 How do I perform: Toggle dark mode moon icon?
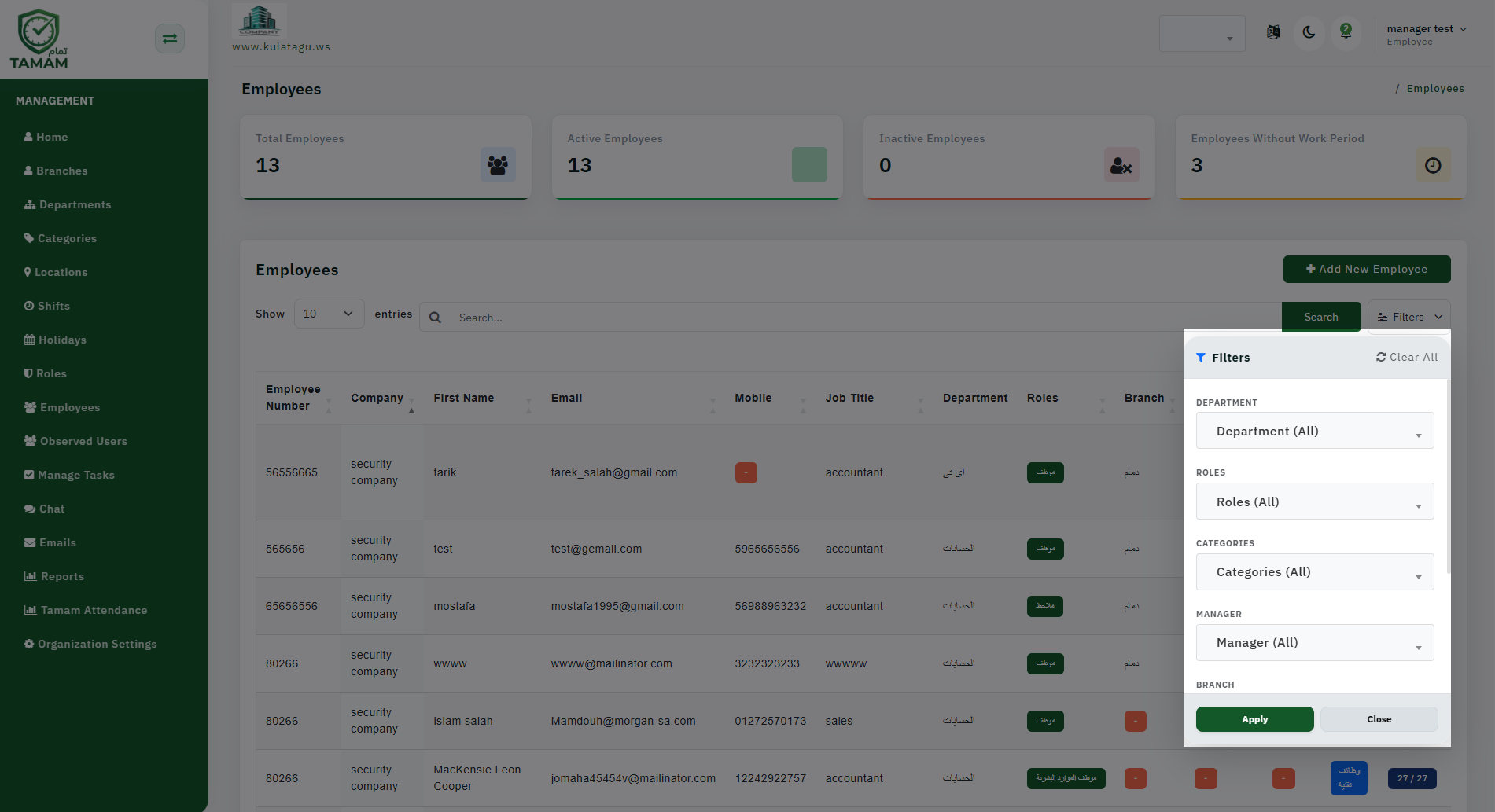tap(1309, 32)
